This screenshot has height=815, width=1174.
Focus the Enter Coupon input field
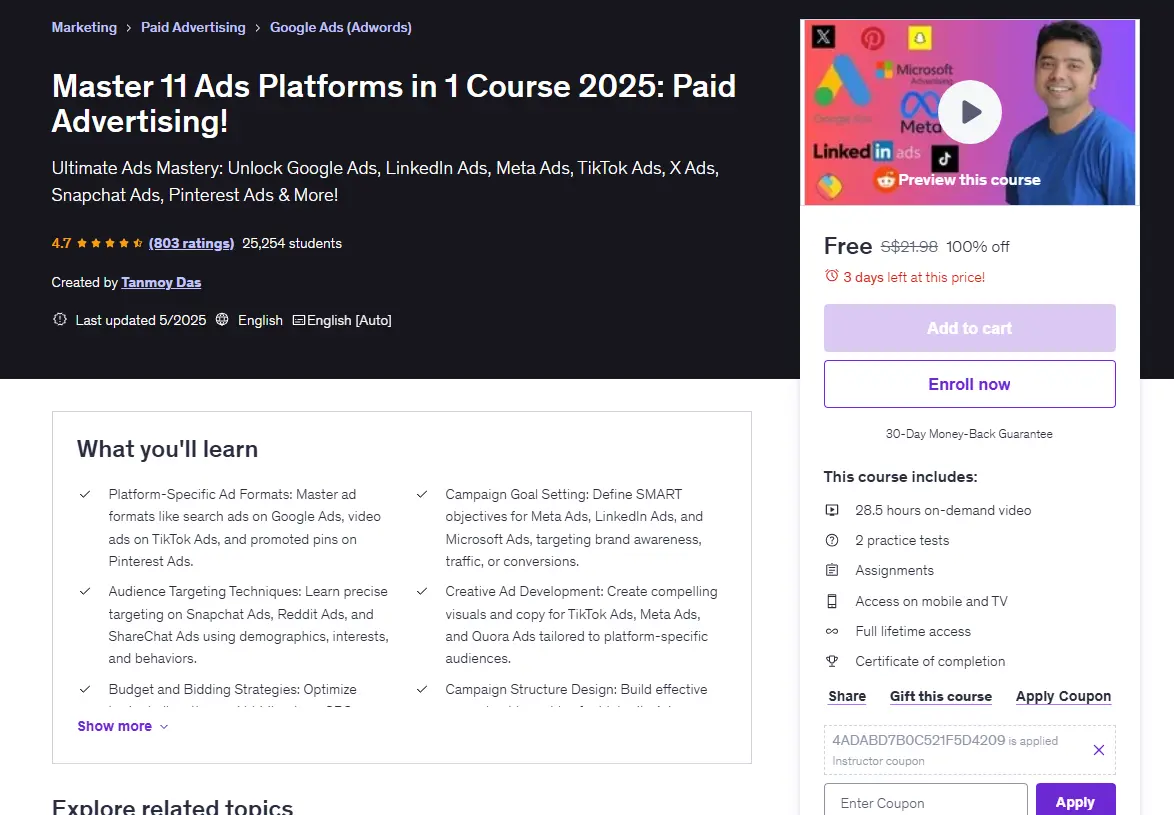point(925,802)
